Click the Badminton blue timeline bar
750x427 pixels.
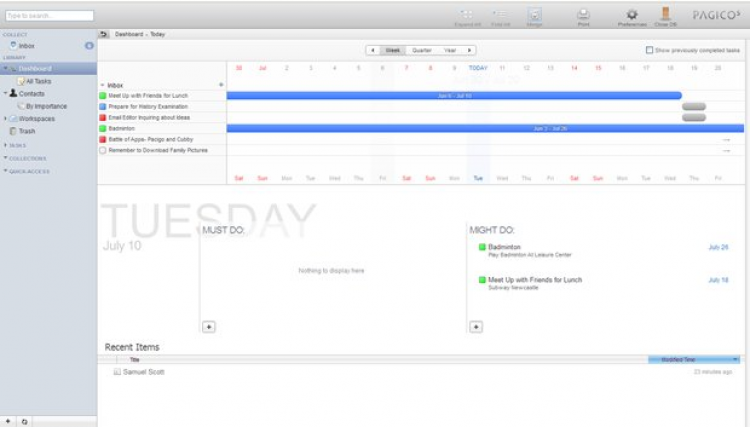[x=485, y=129]
